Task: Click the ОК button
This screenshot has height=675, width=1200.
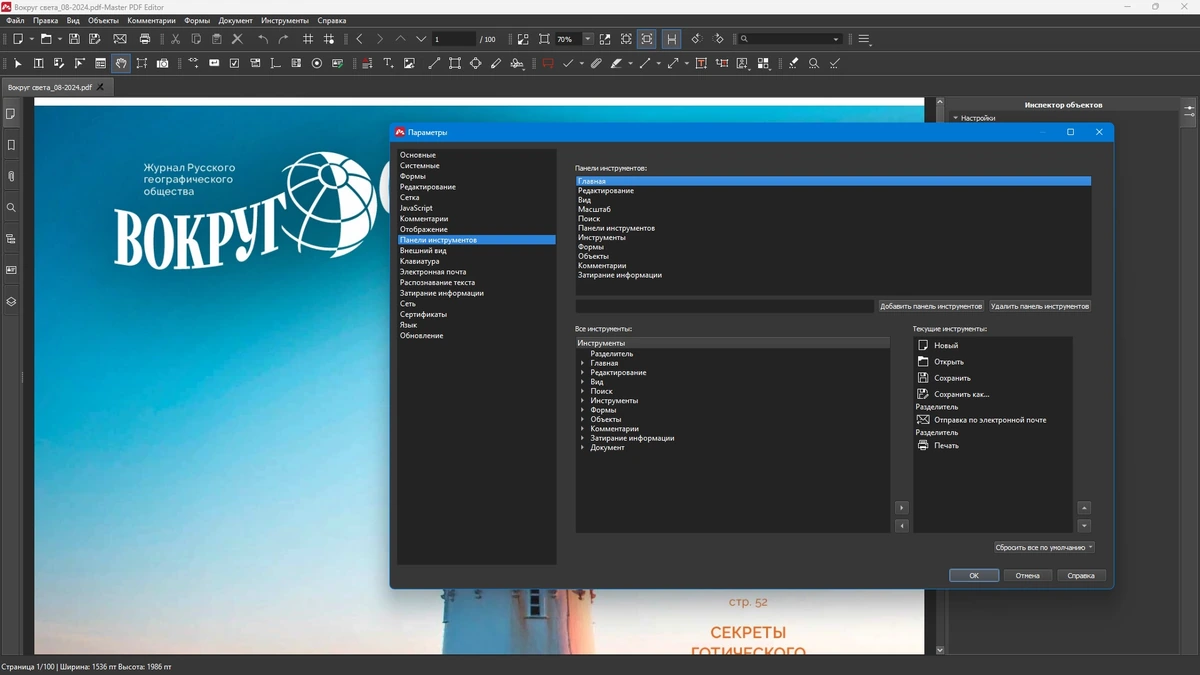Action: (974, 575)
